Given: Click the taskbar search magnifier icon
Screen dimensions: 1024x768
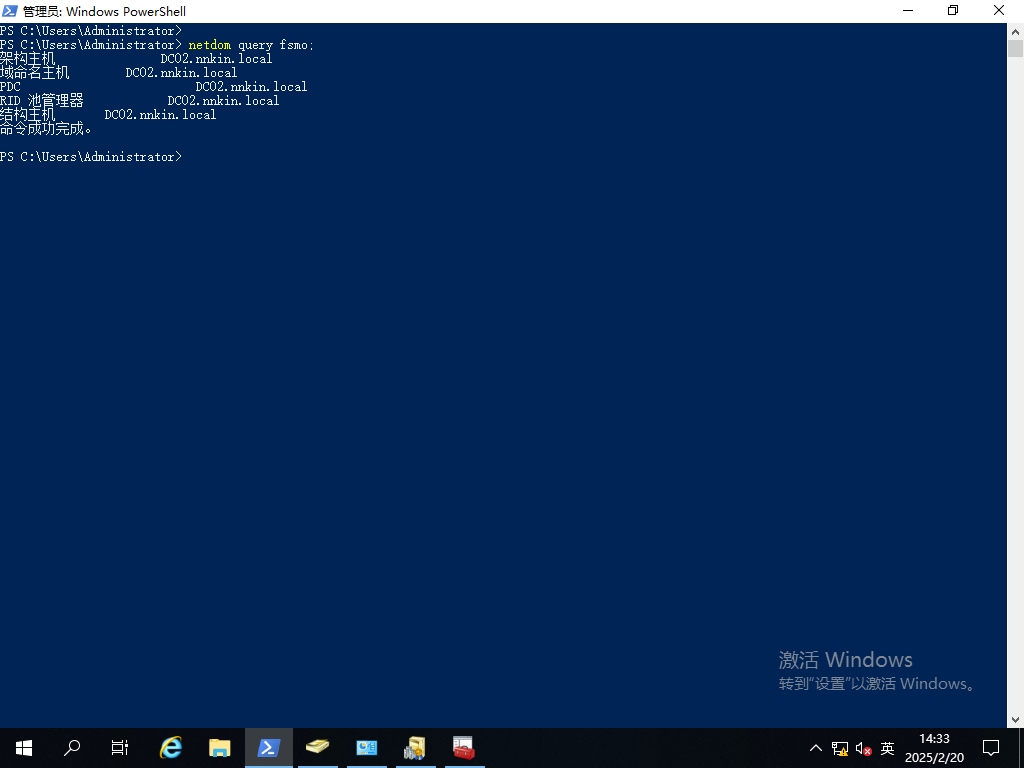Looking at the screenshot, I should pos(72,747).
